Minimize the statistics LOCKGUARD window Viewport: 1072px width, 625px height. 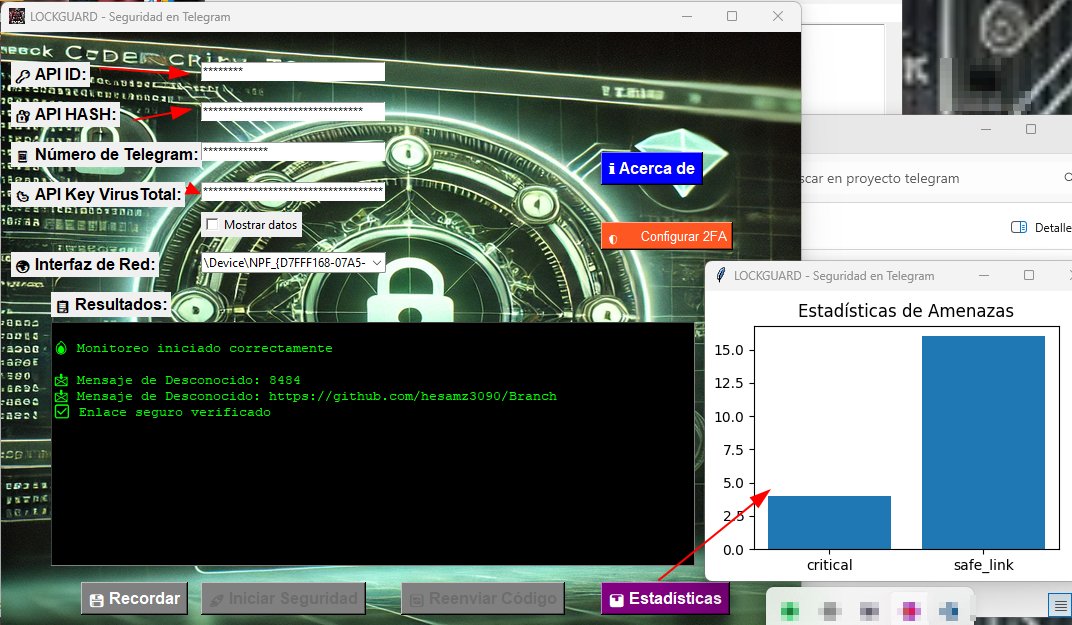(984, 275)
